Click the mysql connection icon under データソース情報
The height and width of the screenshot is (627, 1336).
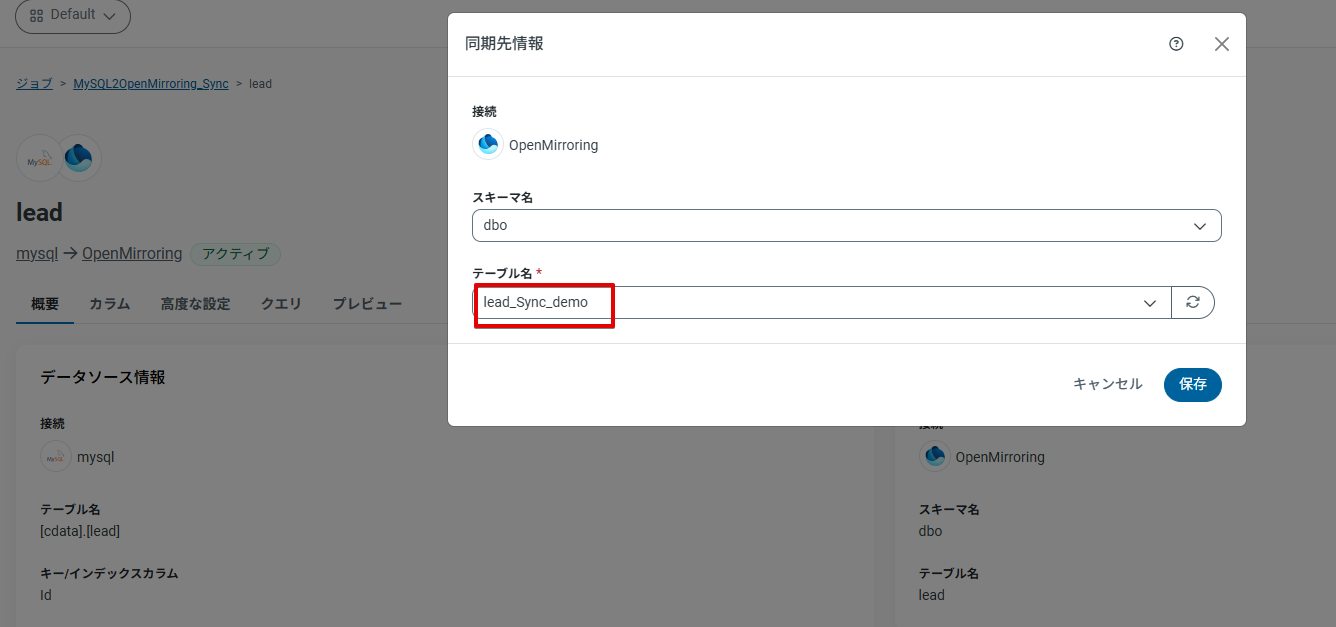55,456
